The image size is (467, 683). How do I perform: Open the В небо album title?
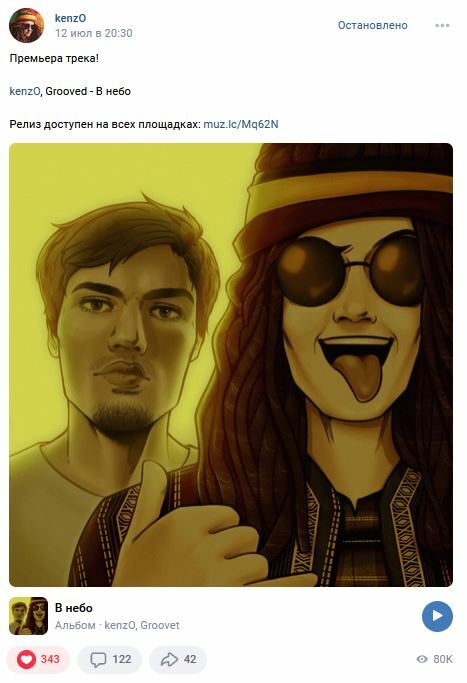pyautogui.click(x=74, y=608)
